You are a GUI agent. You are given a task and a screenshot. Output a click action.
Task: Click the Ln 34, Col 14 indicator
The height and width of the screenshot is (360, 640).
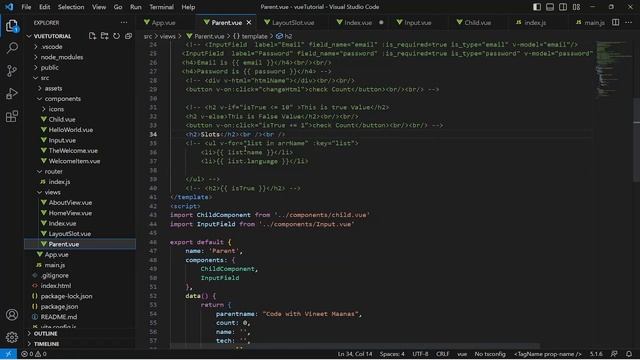[x=355, y=354]
